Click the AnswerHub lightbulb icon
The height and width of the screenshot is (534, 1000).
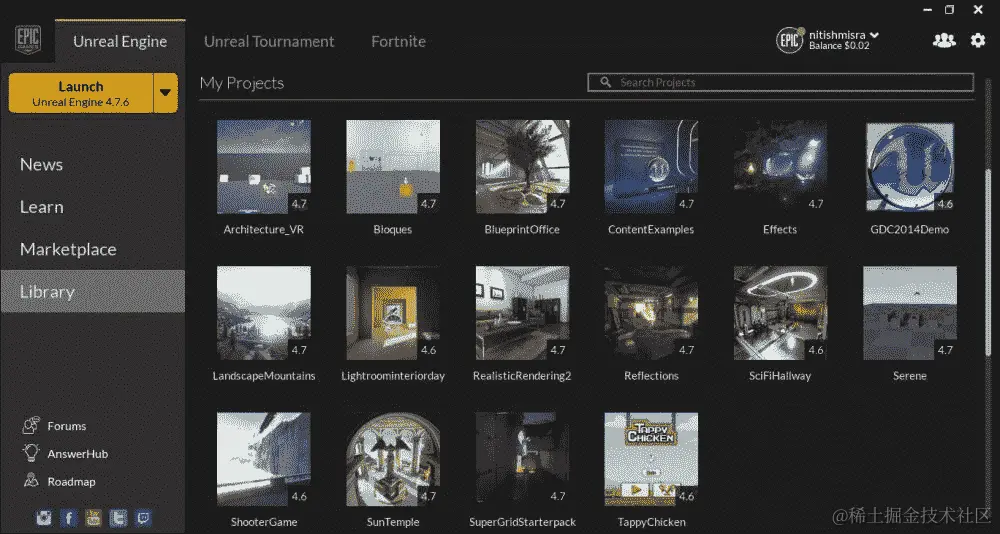(31, 453)
